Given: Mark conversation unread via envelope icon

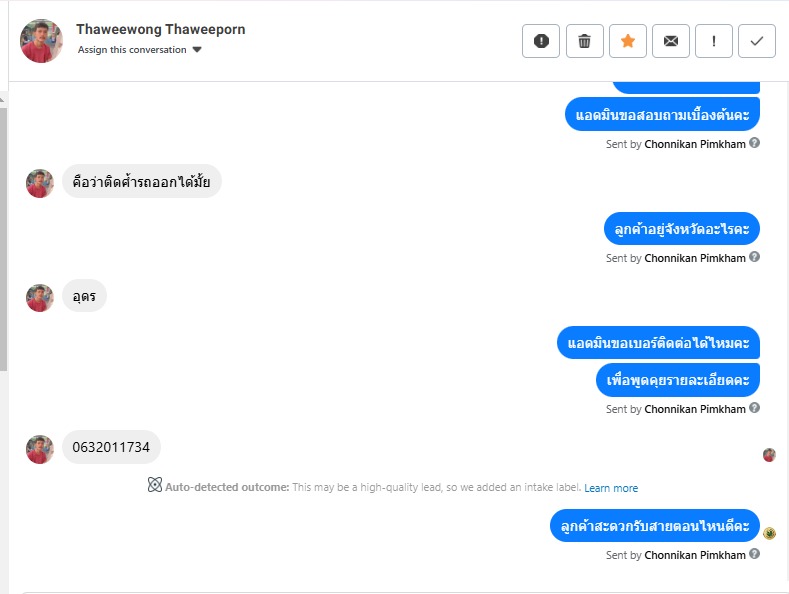Looking at the screenshot, I should [671, 41].
